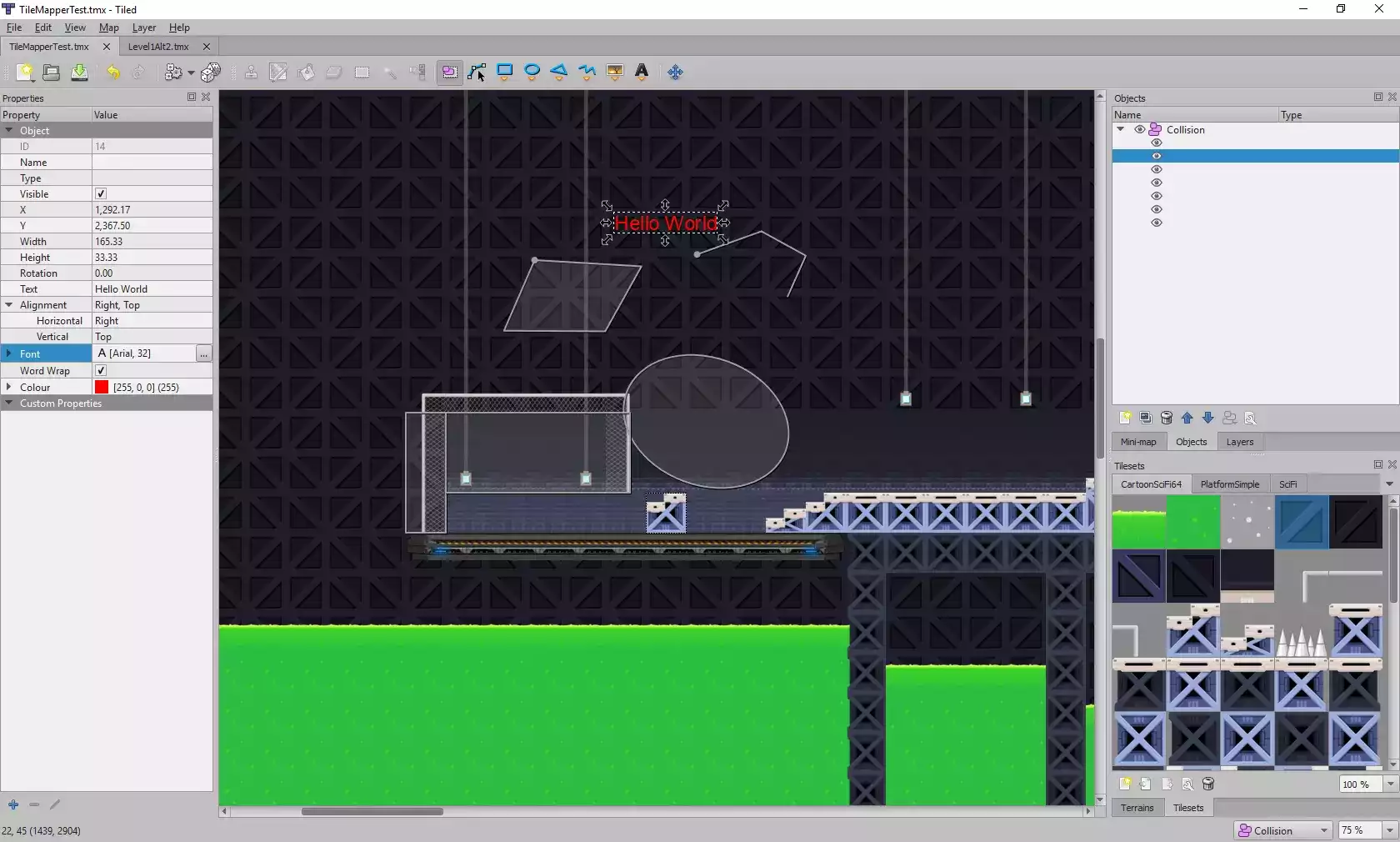Save the current map
The image size is (1400, 842).
79,73
